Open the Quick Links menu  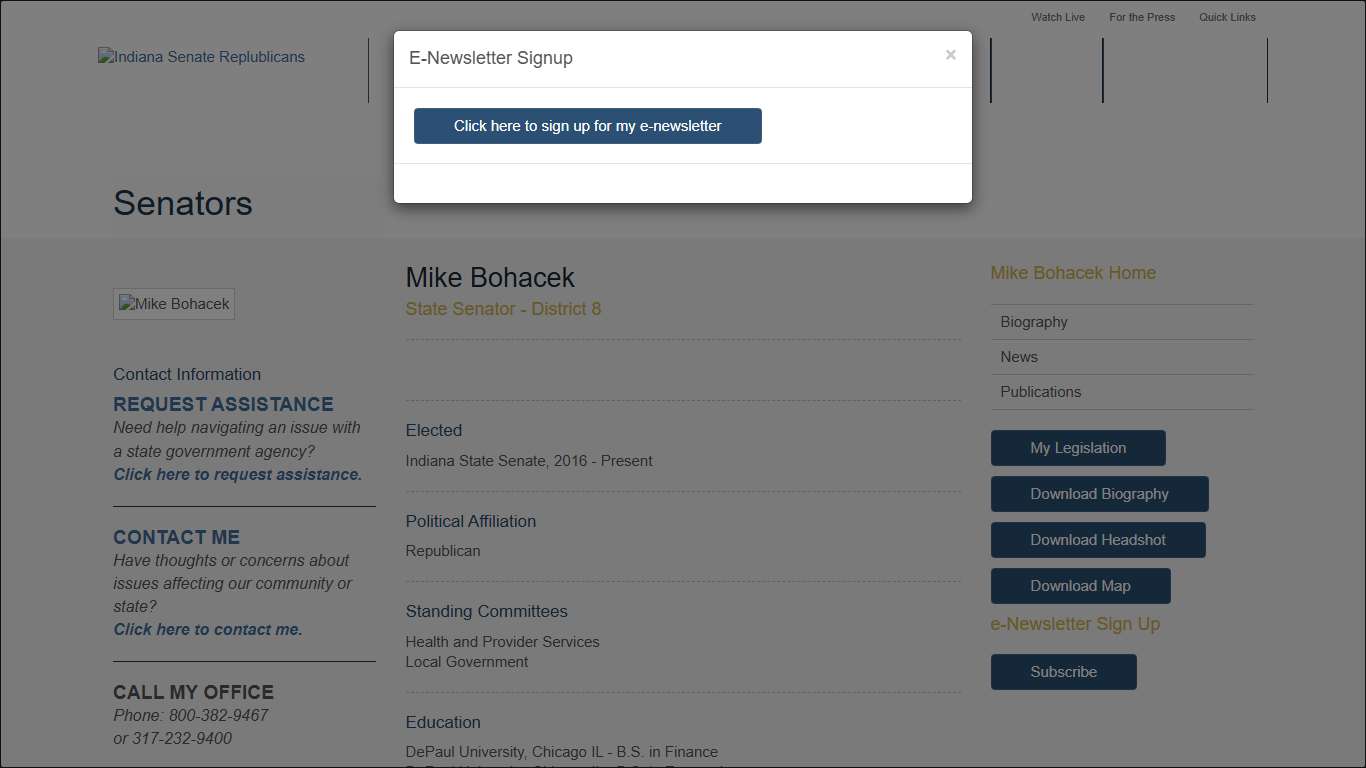click(x=1227, y=17)
